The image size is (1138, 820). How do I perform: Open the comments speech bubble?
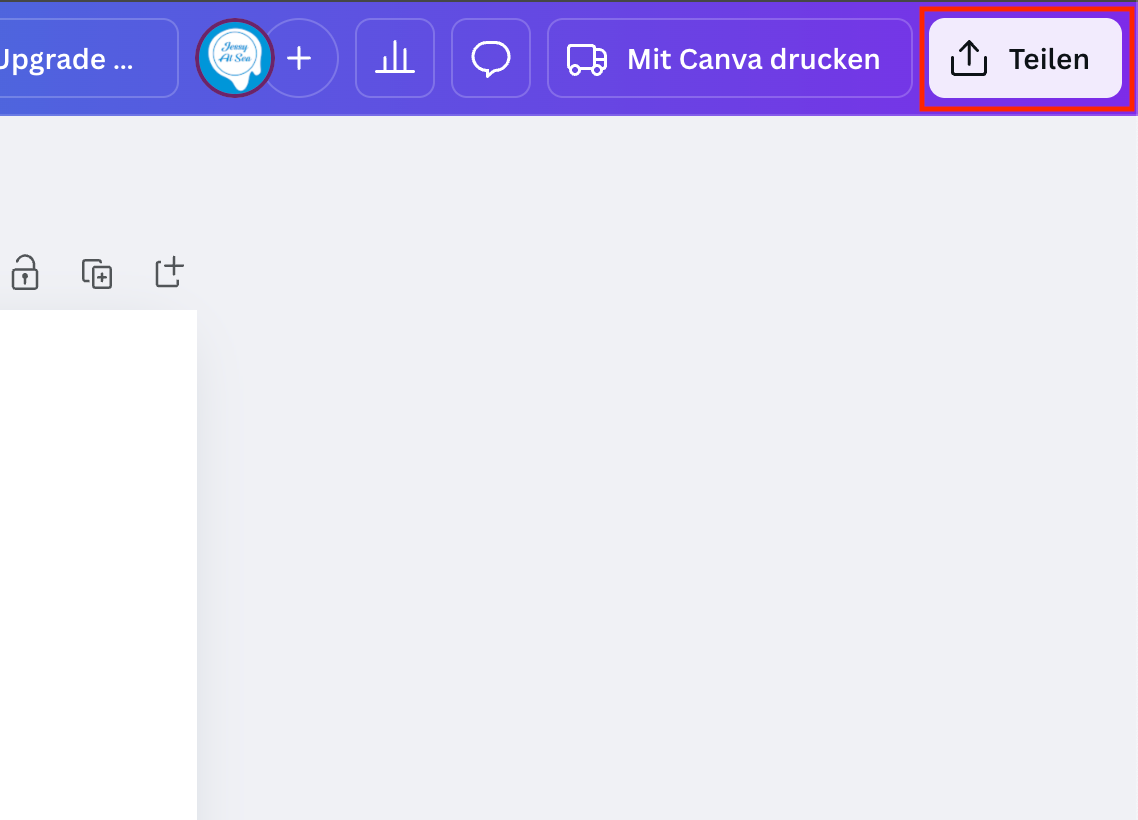(491, 59)
